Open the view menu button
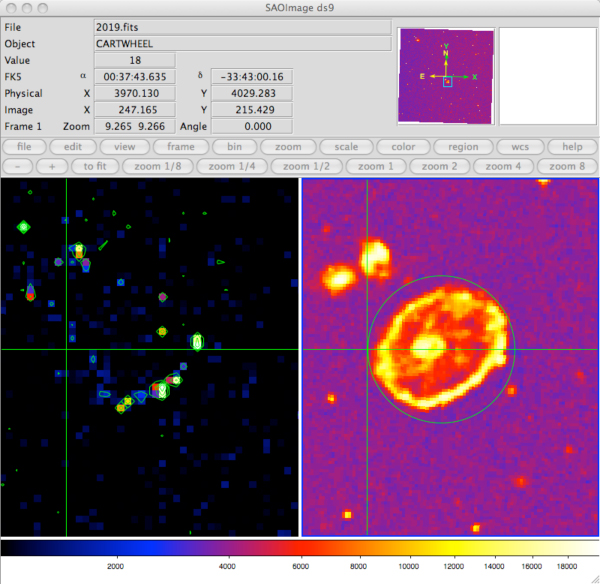The height and width of the screenshot is (584, 600). [x=124, y=147]
